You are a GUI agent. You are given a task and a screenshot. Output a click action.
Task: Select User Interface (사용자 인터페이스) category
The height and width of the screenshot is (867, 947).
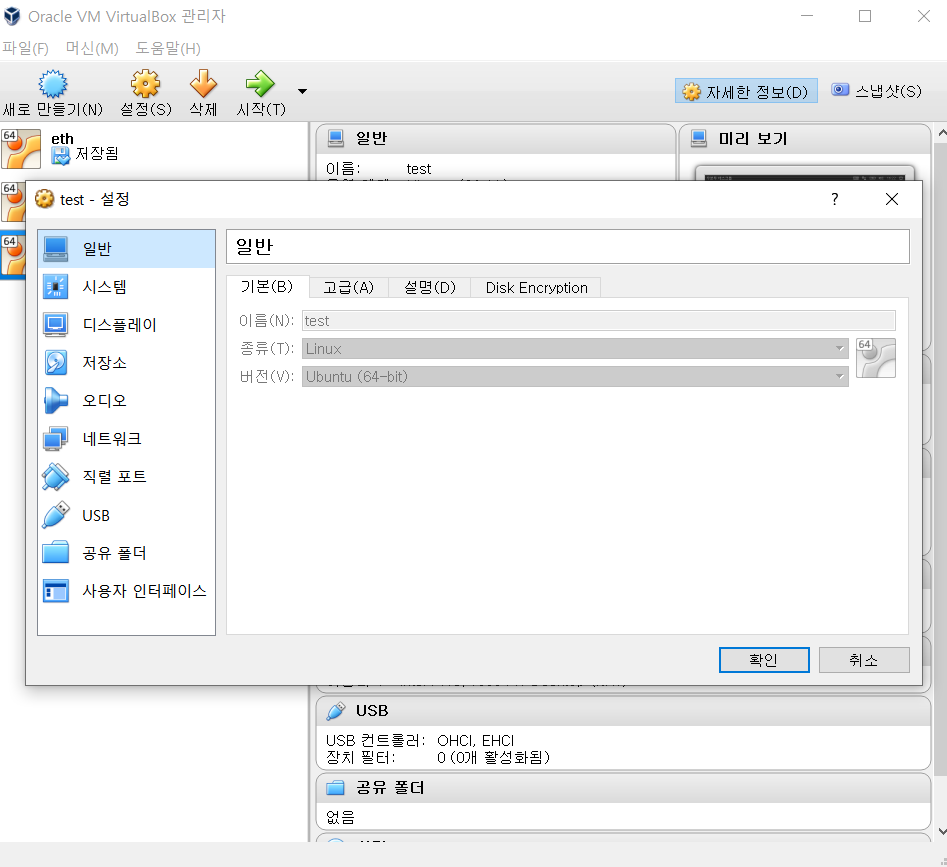126,590
